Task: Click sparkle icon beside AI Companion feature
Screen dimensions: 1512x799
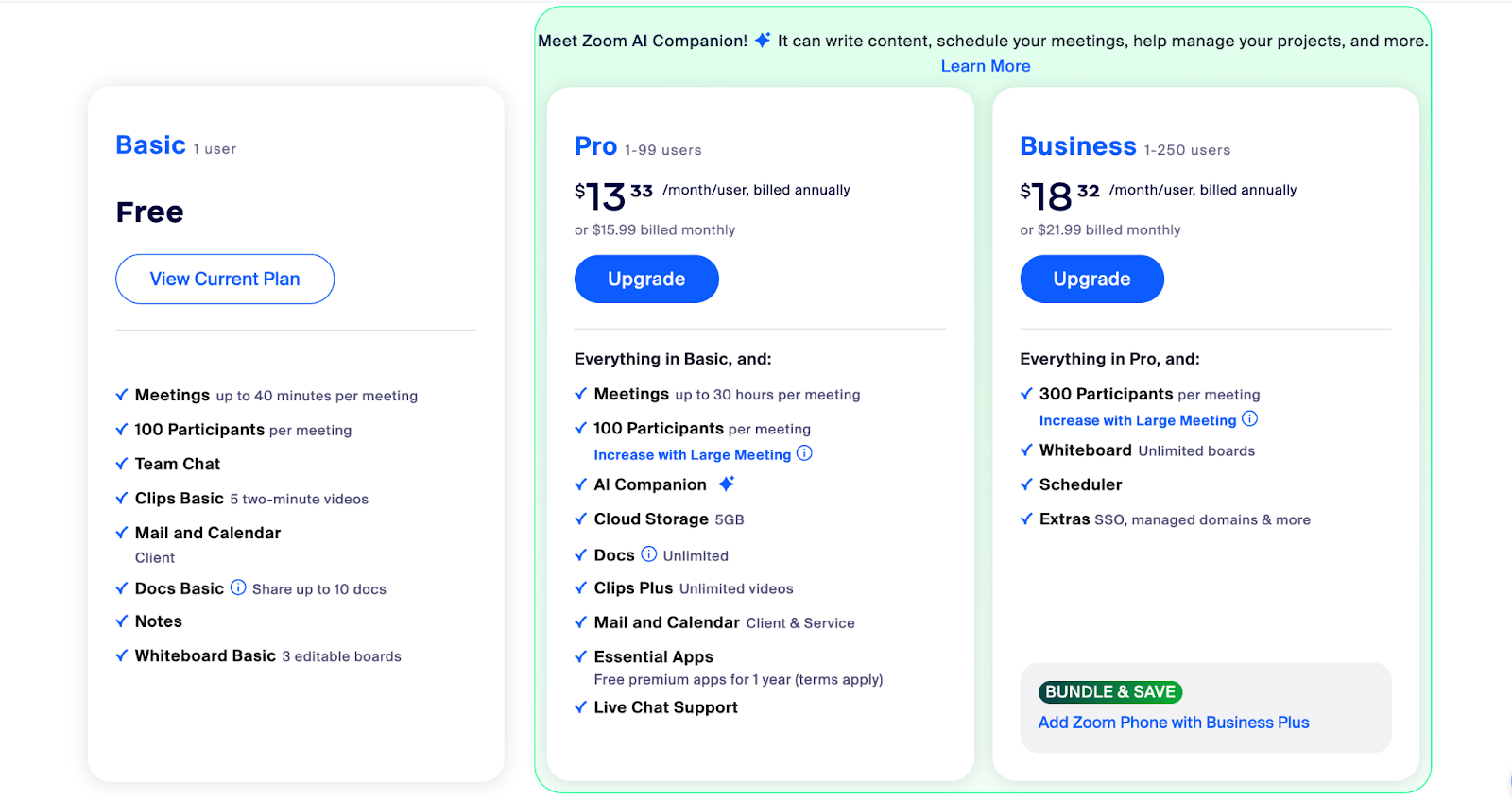Action: 726,484
